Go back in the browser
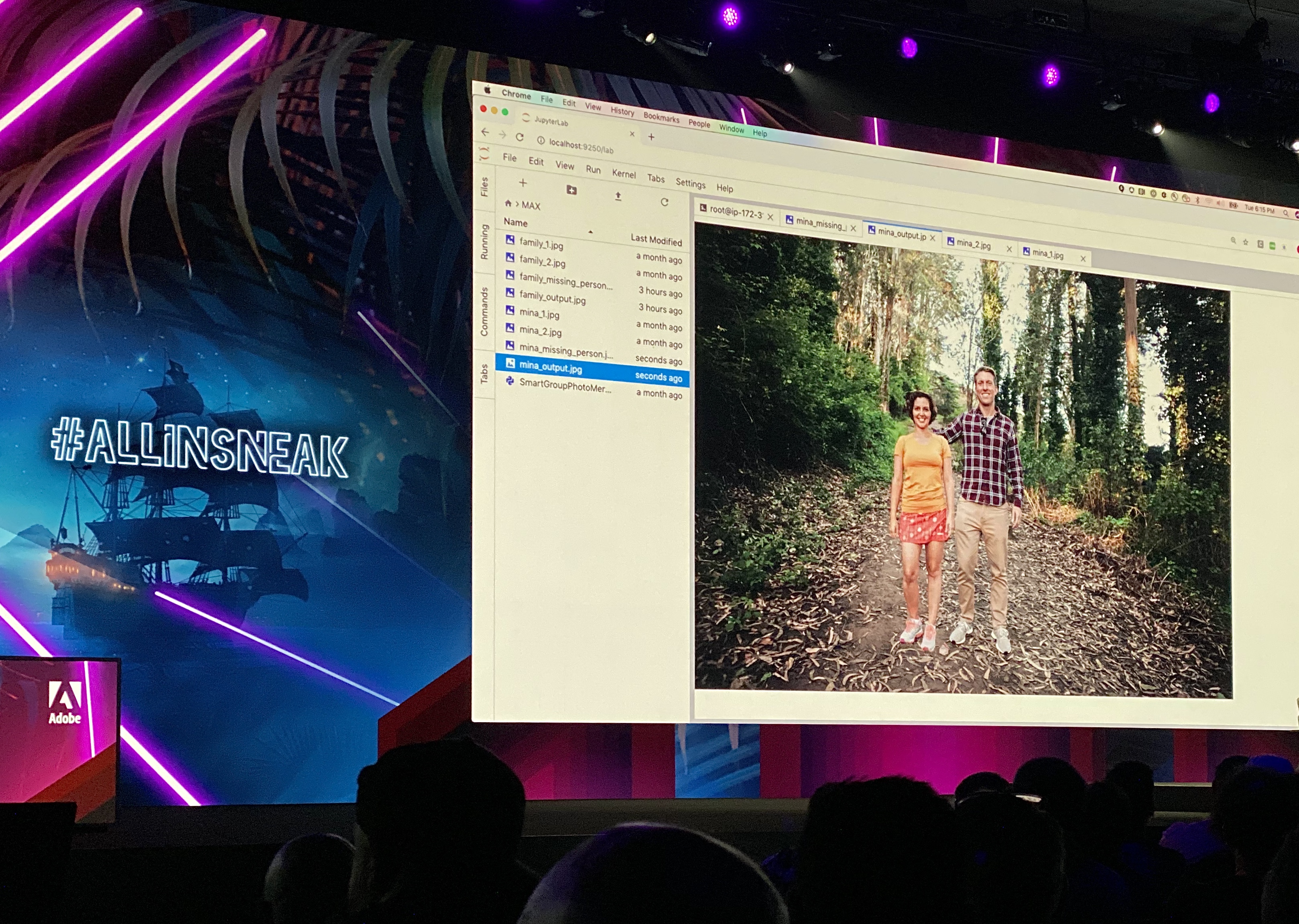Screen dimensions: 1299x924 (485, 132)
